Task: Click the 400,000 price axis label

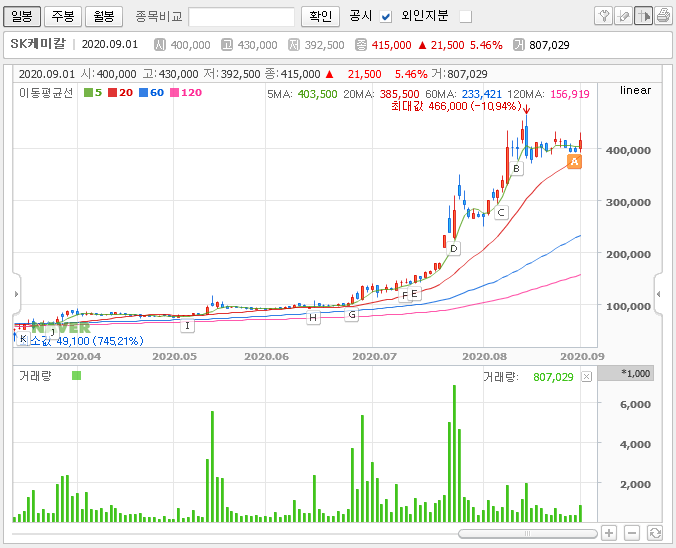Action: point(628,150)
